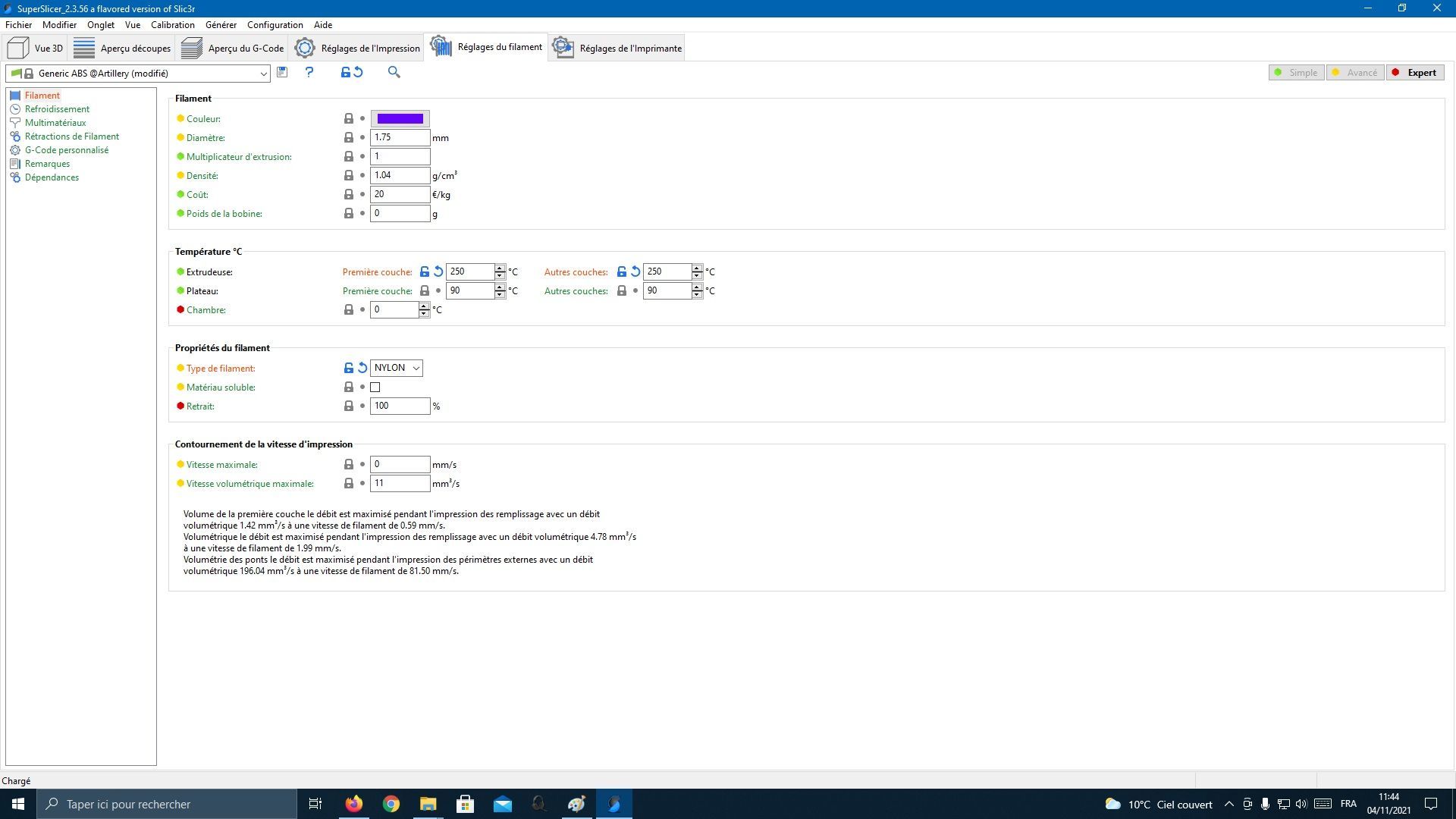Switch to Aperçu découpes tab
The image size is (1456, 819).
pyautogui.click(x=122, y=48)
